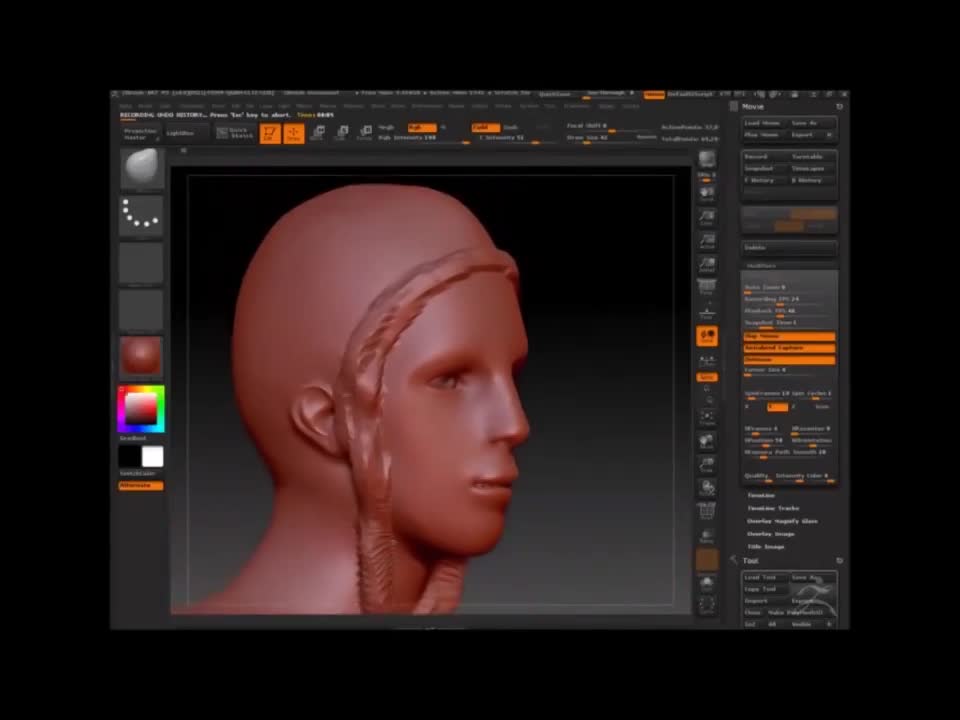Toggle Skip Menus in the Movie modifiers

click(x=788, y=335)
